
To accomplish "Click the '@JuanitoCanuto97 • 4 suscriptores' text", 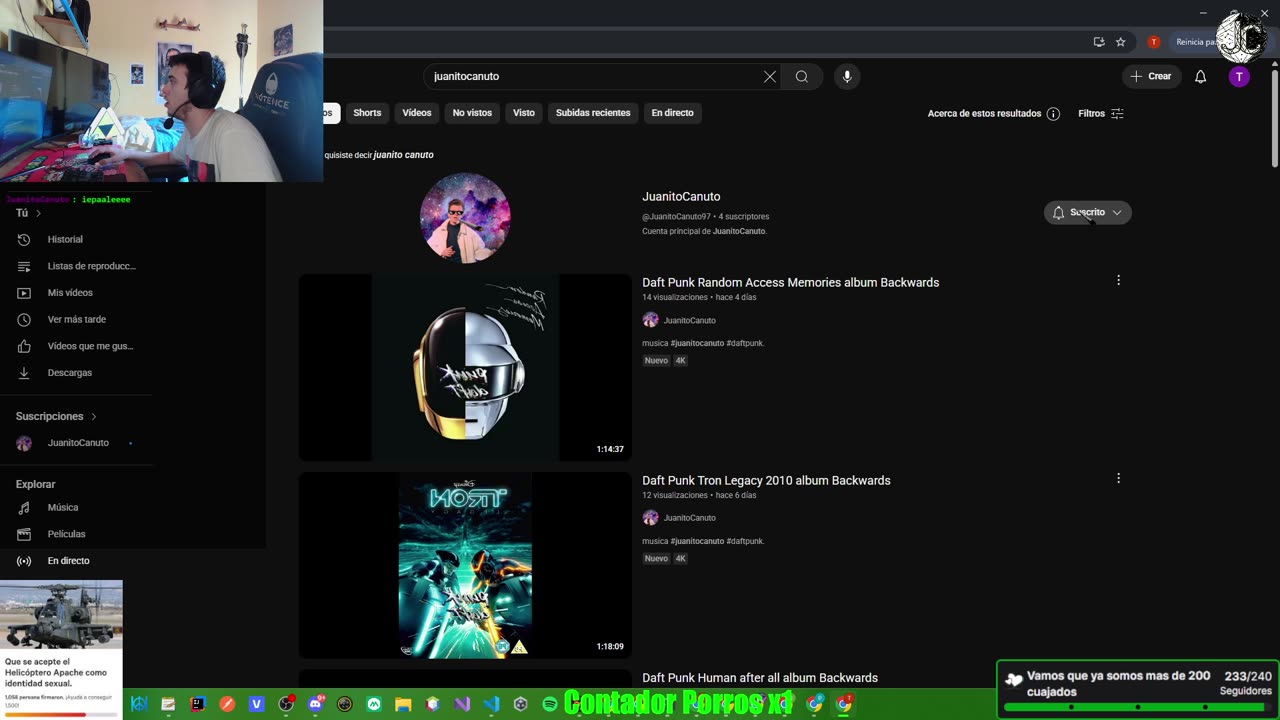I will coord(705,217).
